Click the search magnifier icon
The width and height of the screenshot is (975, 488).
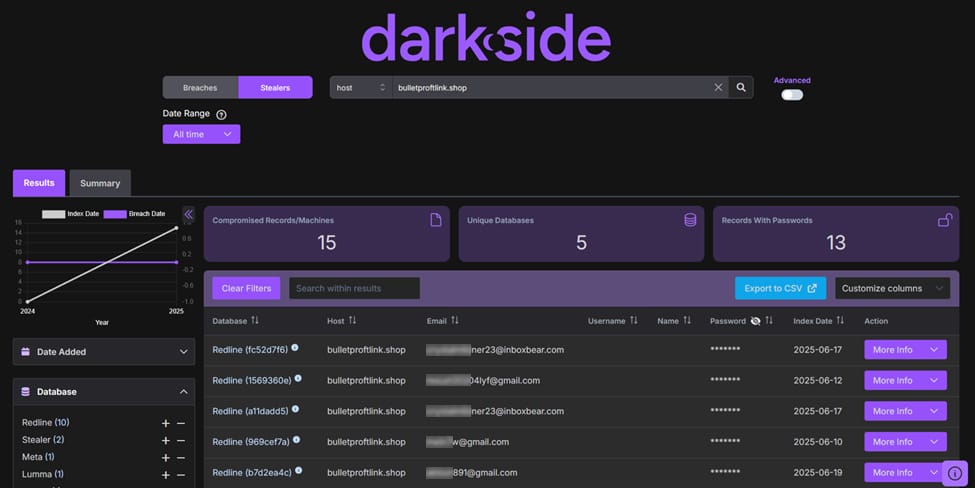coord(741,88)
